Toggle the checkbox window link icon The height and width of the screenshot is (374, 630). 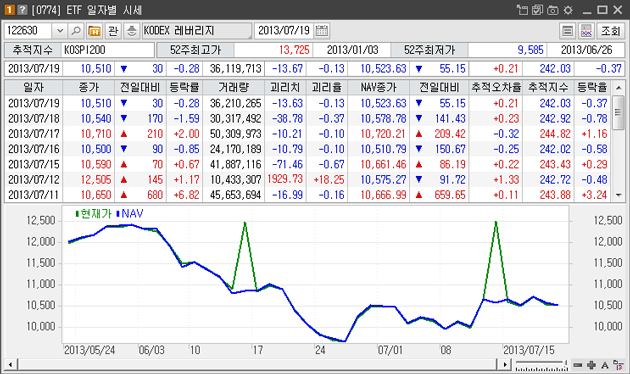[x=538, y=10]
